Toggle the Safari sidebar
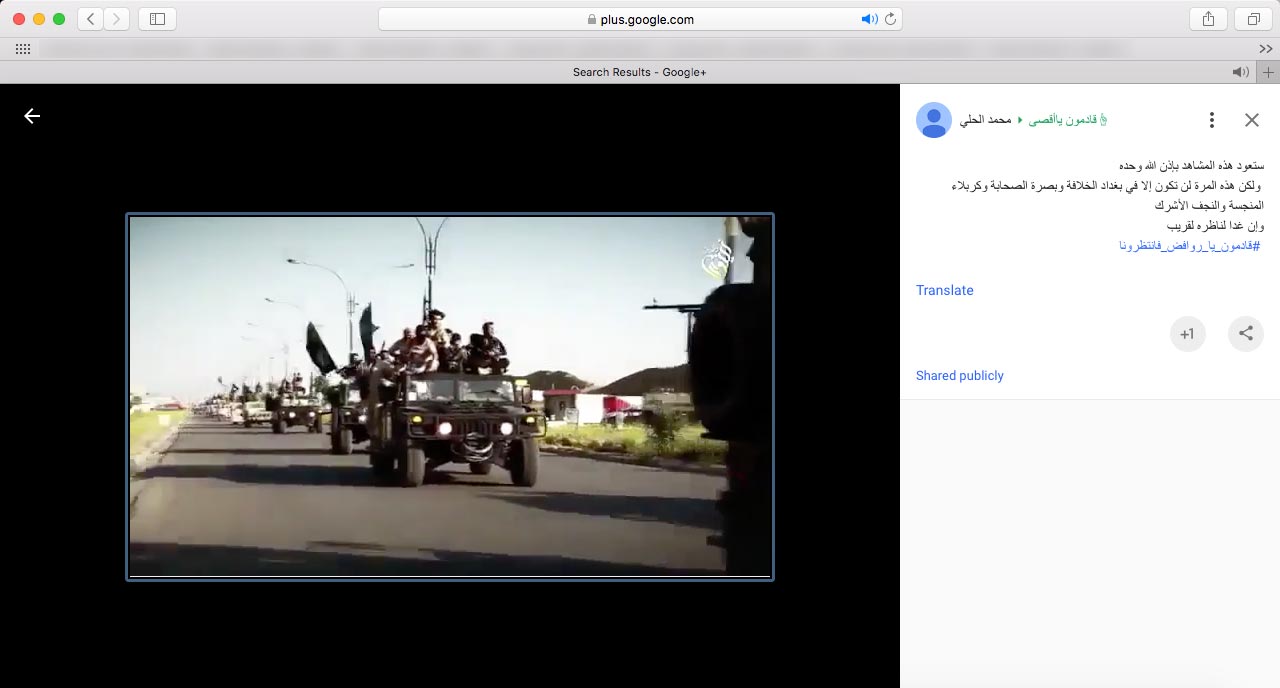1280x688 pixels. [x=157, y=19]
